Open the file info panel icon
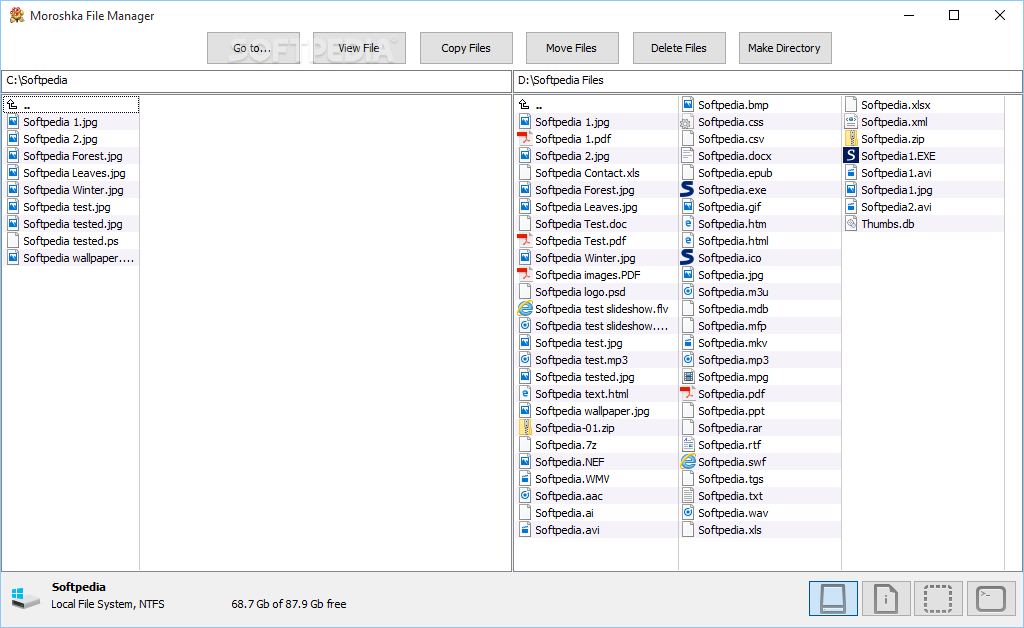 pyautogui.click(x=886, y=598)
